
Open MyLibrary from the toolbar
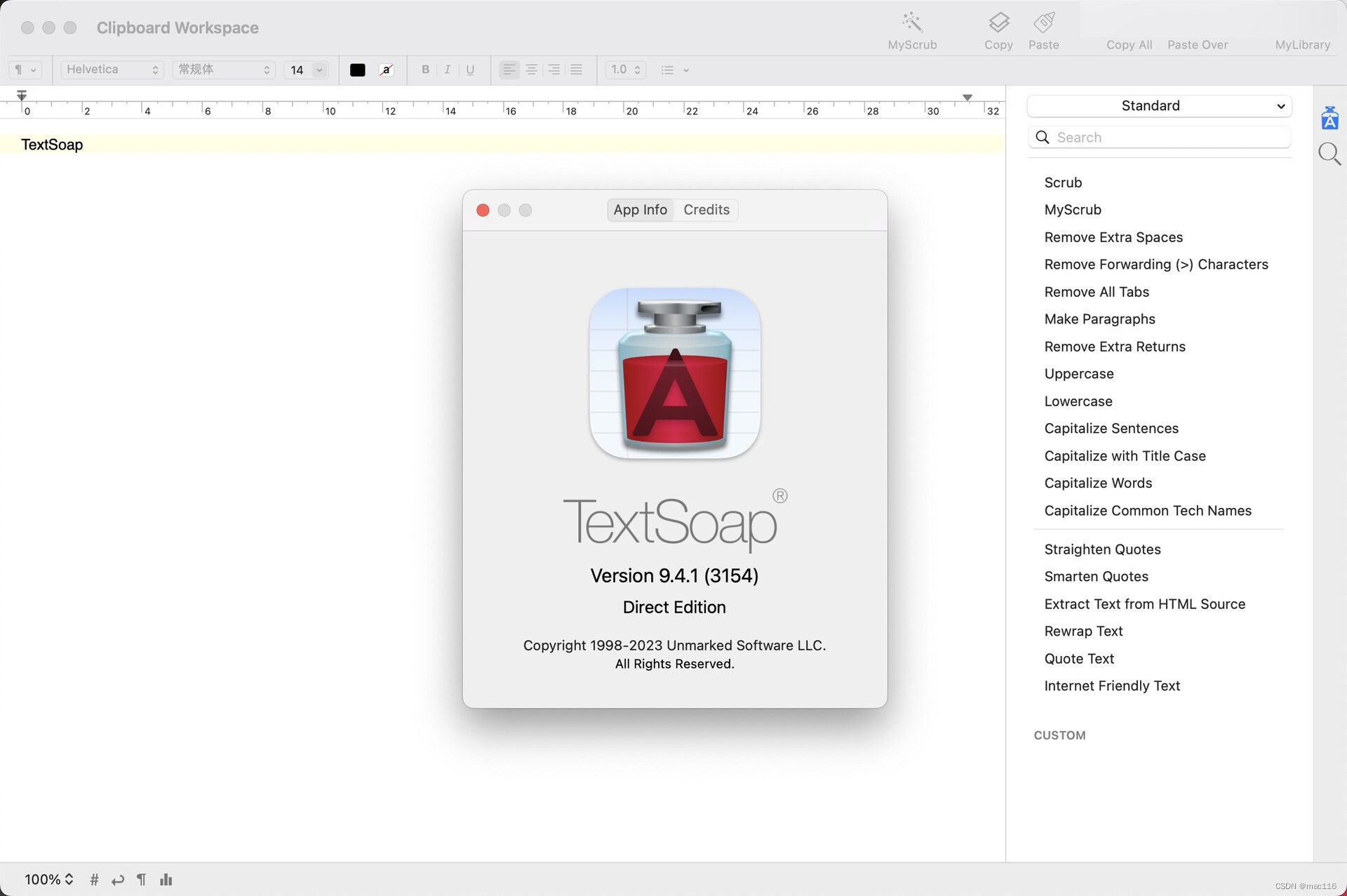tap(1302, 45)
